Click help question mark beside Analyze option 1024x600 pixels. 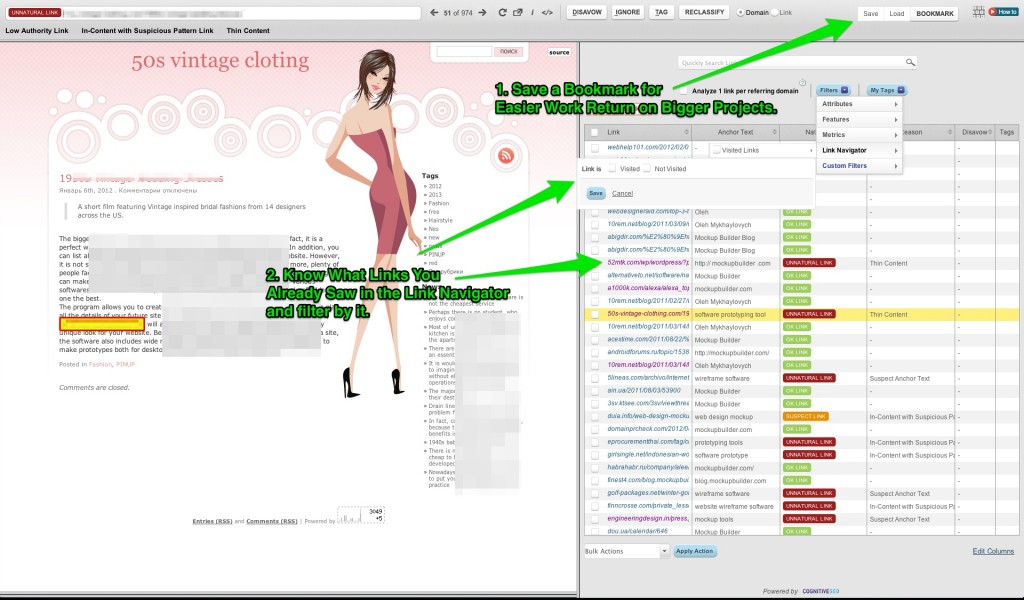point(803,83)
